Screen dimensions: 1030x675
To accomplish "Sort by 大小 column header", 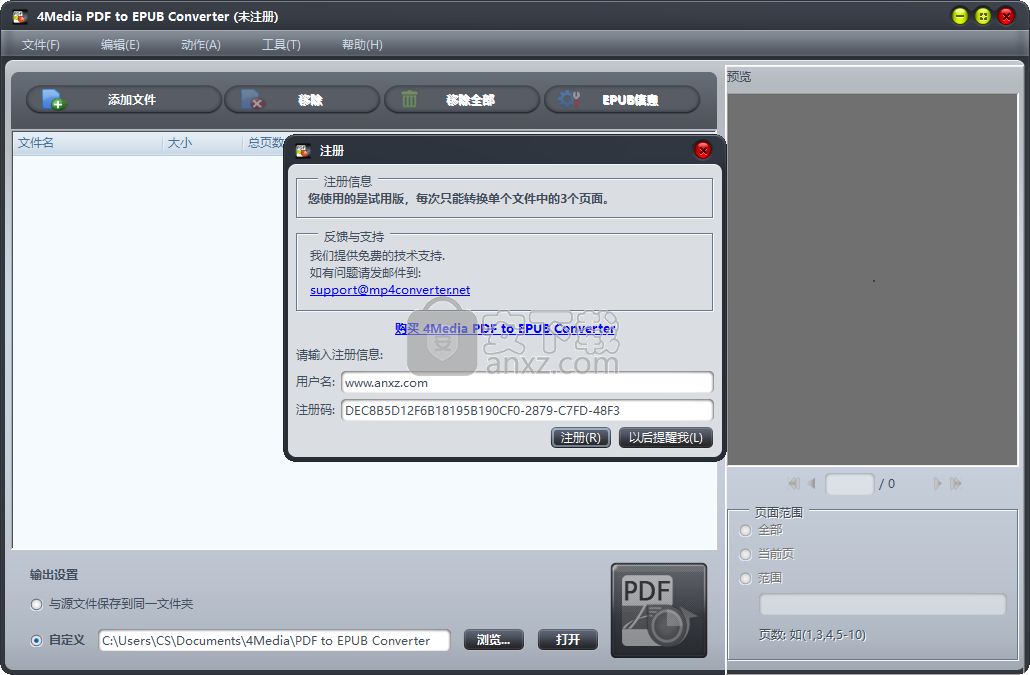I will point(202,142).
